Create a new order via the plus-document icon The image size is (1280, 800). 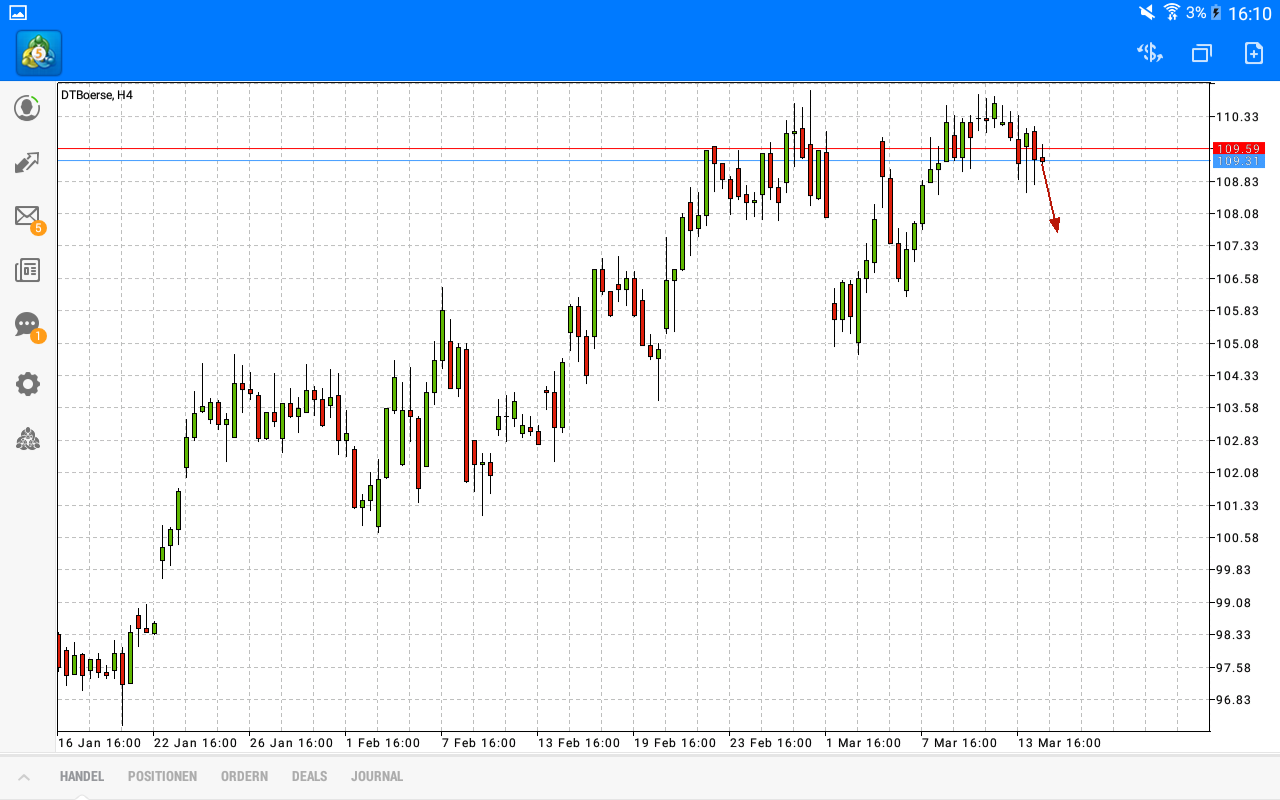1251,53
